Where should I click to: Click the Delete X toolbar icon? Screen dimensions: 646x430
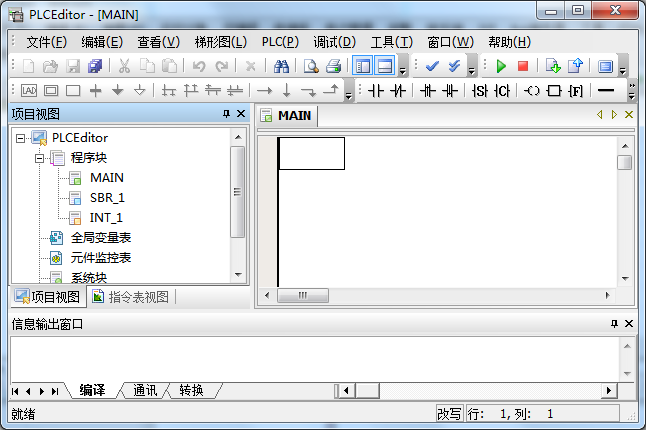click(250, 66)
